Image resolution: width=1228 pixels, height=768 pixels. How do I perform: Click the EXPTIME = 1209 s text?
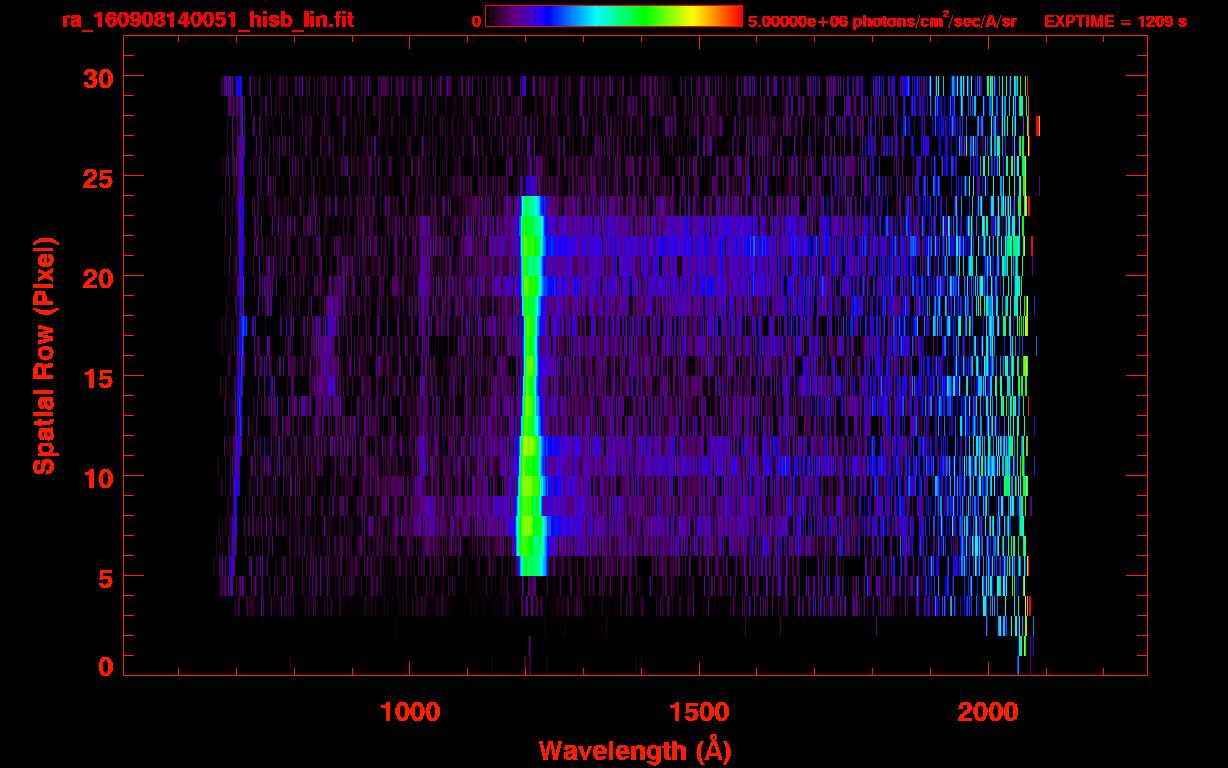tap(1115, 21)
